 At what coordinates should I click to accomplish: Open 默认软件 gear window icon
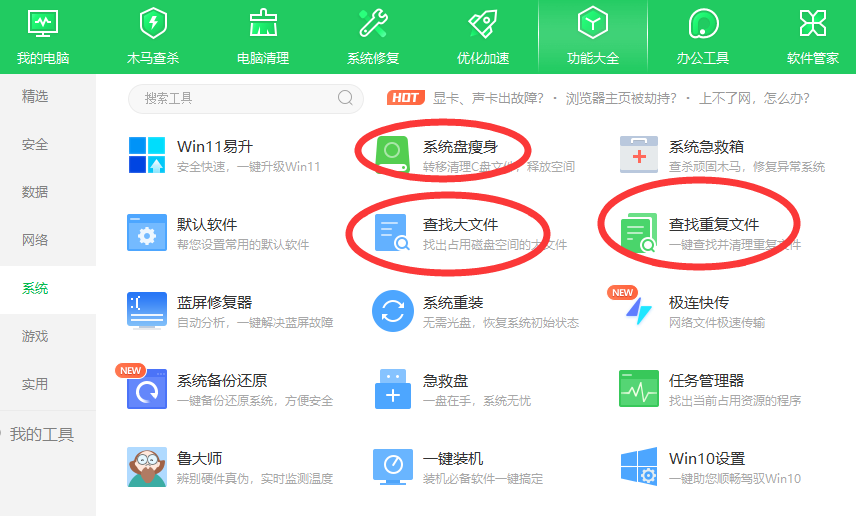(x=147, y=233)
